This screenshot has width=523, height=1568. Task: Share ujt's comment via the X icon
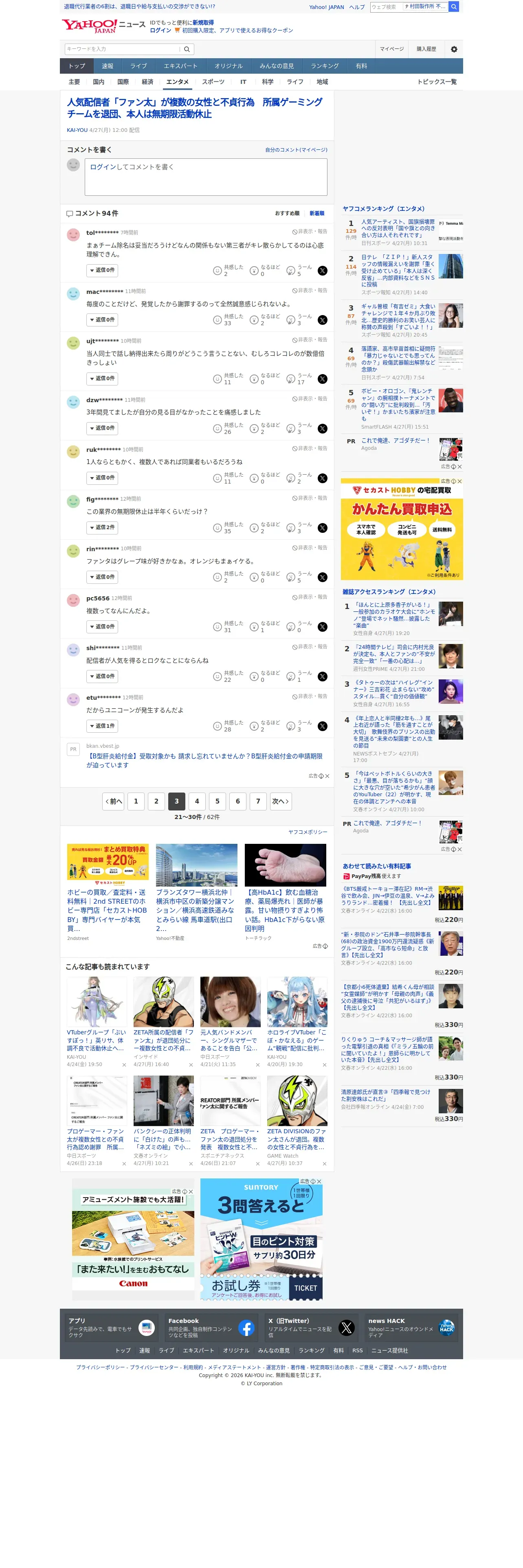323,379
